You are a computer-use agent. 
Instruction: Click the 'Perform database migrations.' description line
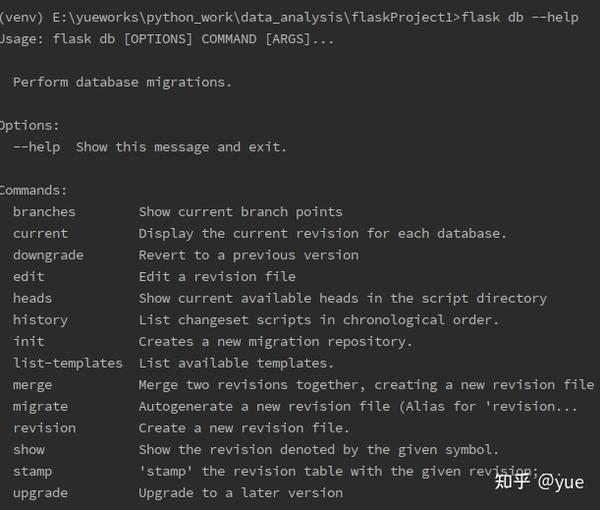(122, 82)
